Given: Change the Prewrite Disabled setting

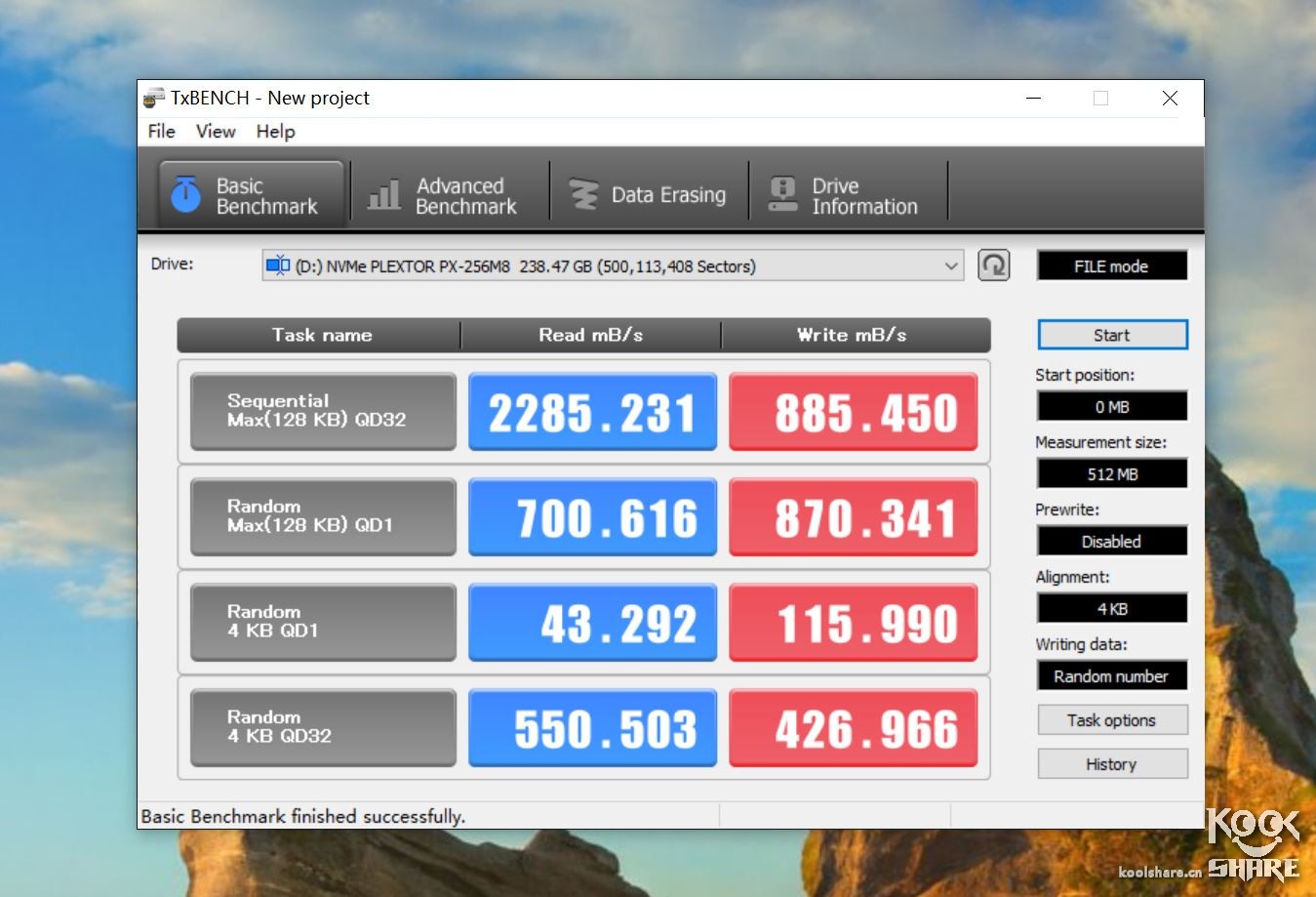Looking at the screenshot, I should (x=1112, y=541).
